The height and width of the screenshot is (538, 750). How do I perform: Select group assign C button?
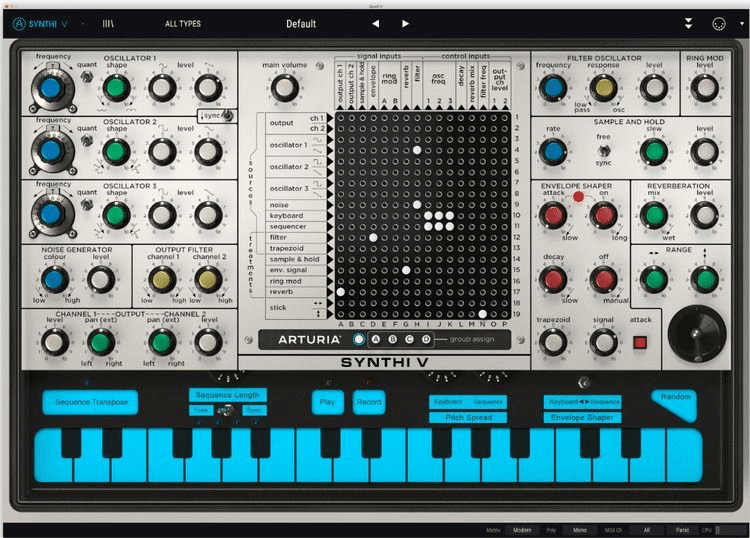(409, 339)
